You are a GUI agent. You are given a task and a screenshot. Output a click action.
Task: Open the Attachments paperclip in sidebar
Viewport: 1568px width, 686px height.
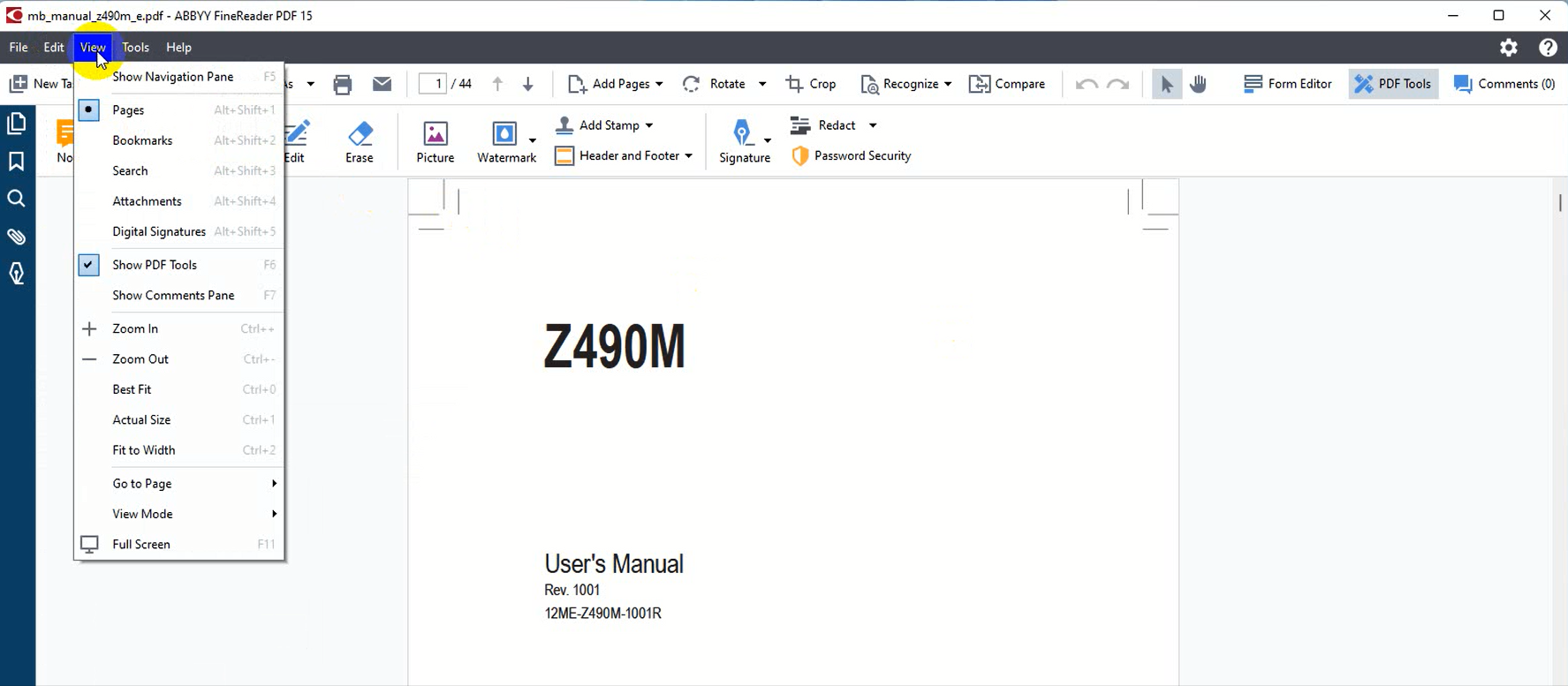pos(16,237)
